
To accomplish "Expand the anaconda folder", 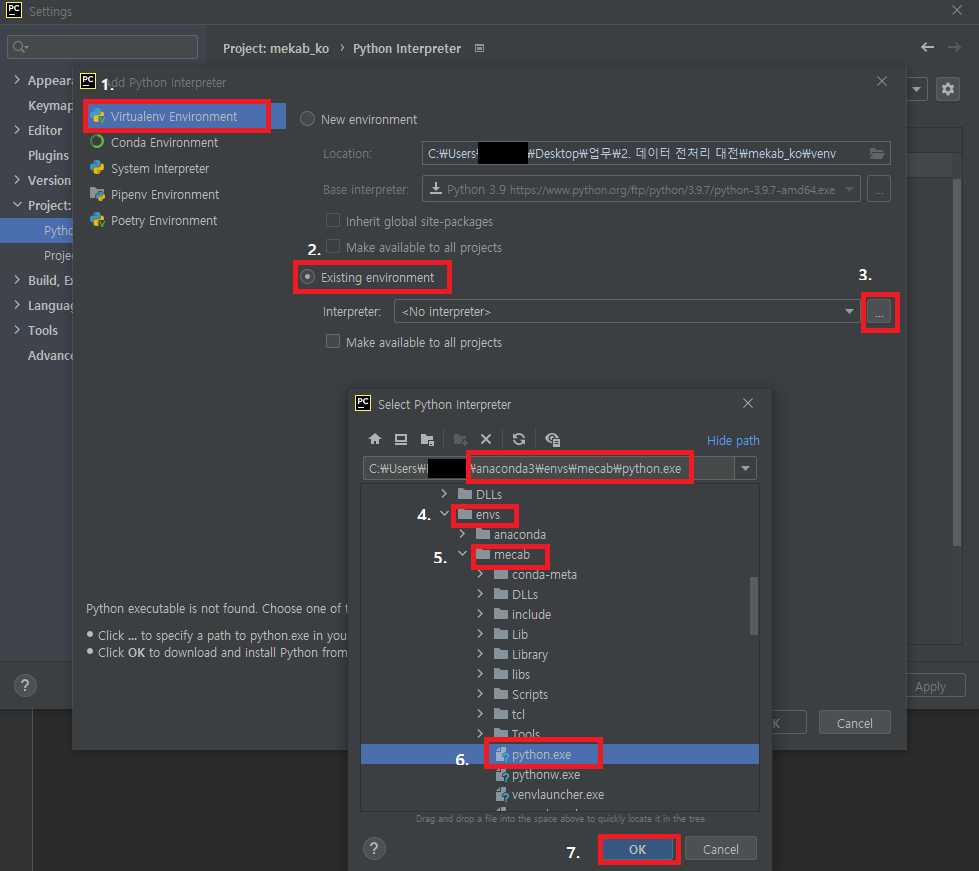I will pos(462,534).
